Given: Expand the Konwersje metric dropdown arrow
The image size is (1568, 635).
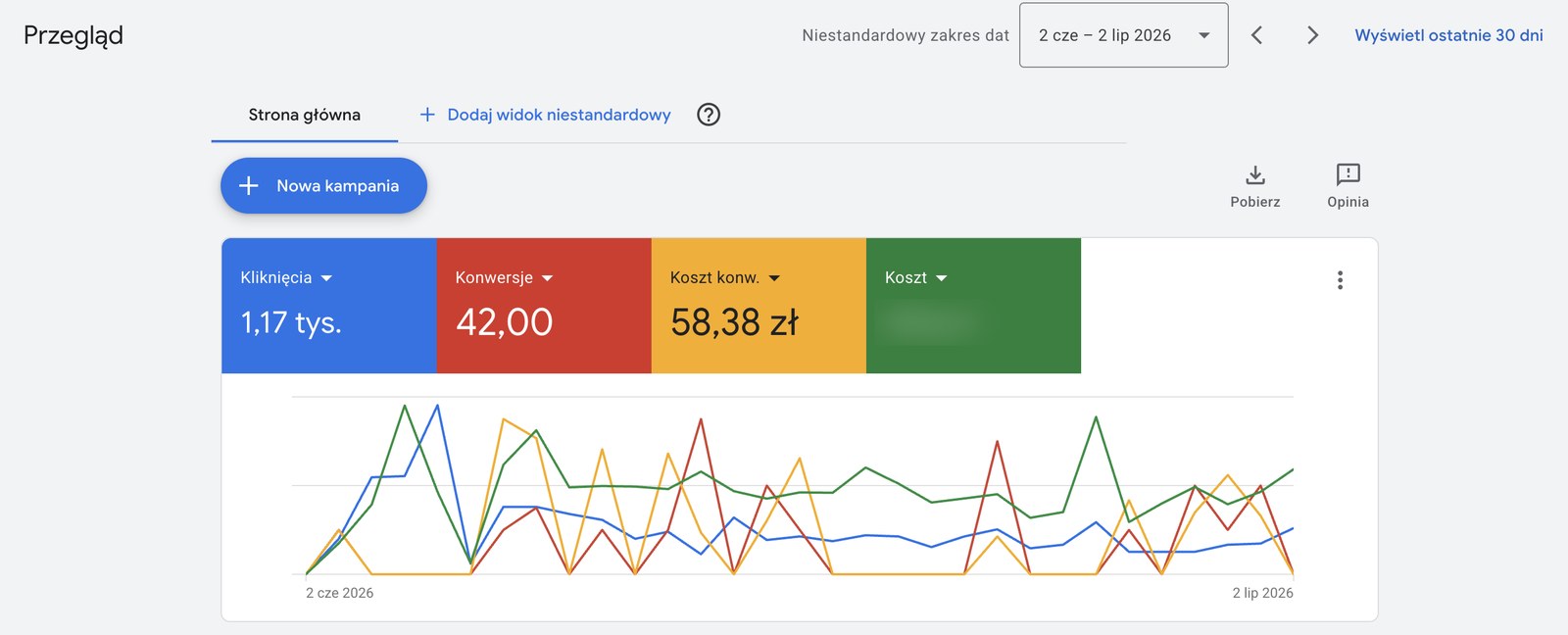Looking at the screenshot, I should click(x=547, y=278).
